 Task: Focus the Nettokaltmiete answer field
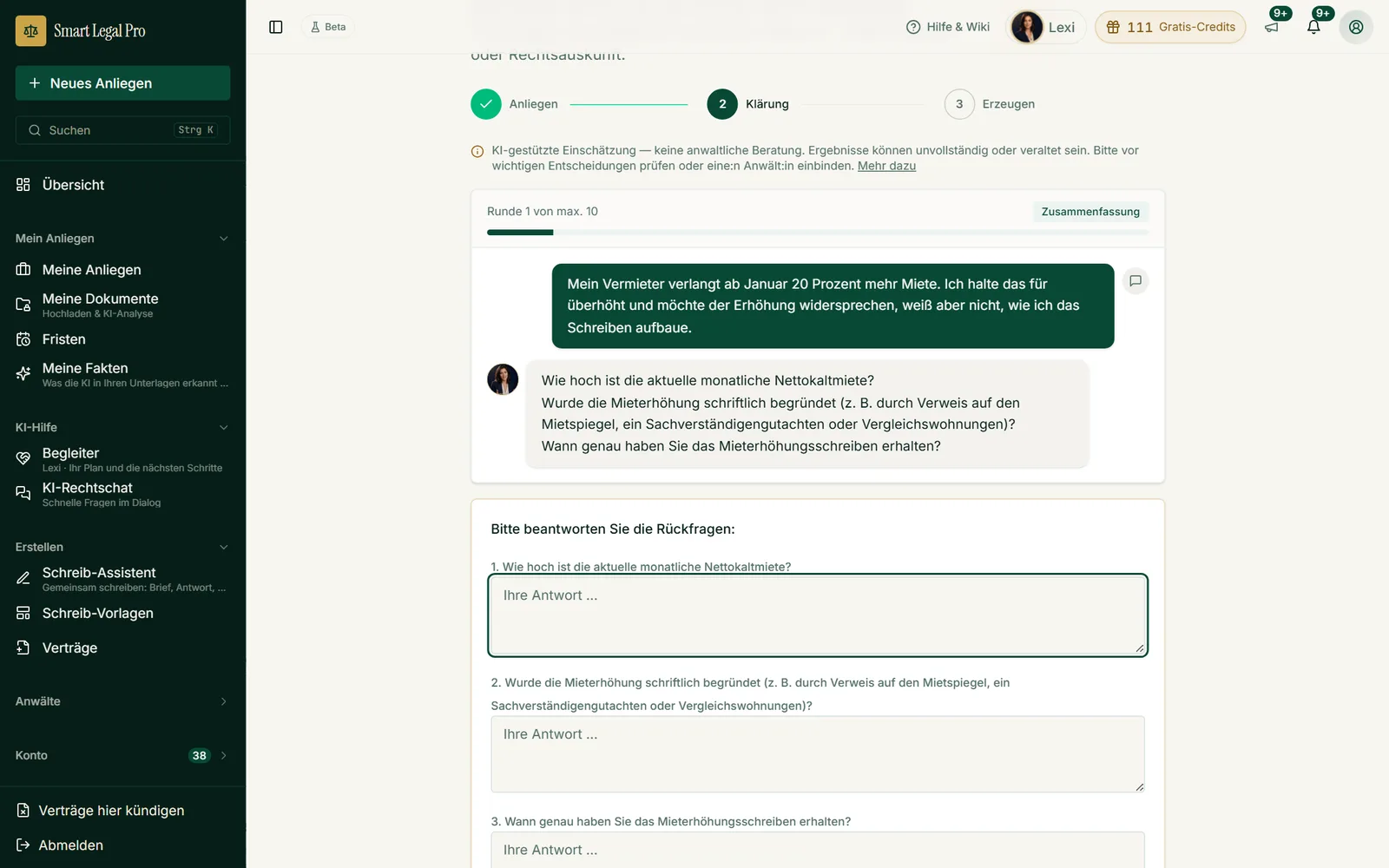click(x=818, y=615)
